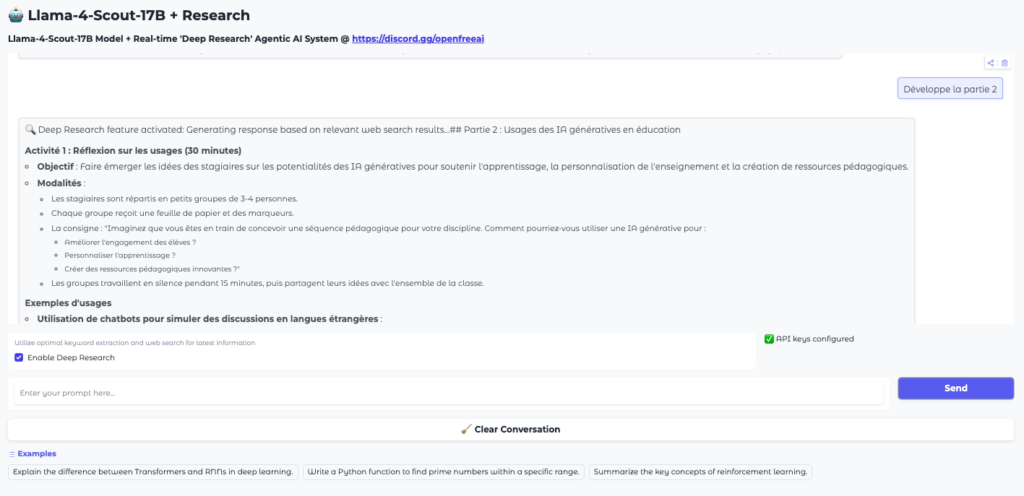Pick the reinforcement learning summary example

tap(700, 471)
